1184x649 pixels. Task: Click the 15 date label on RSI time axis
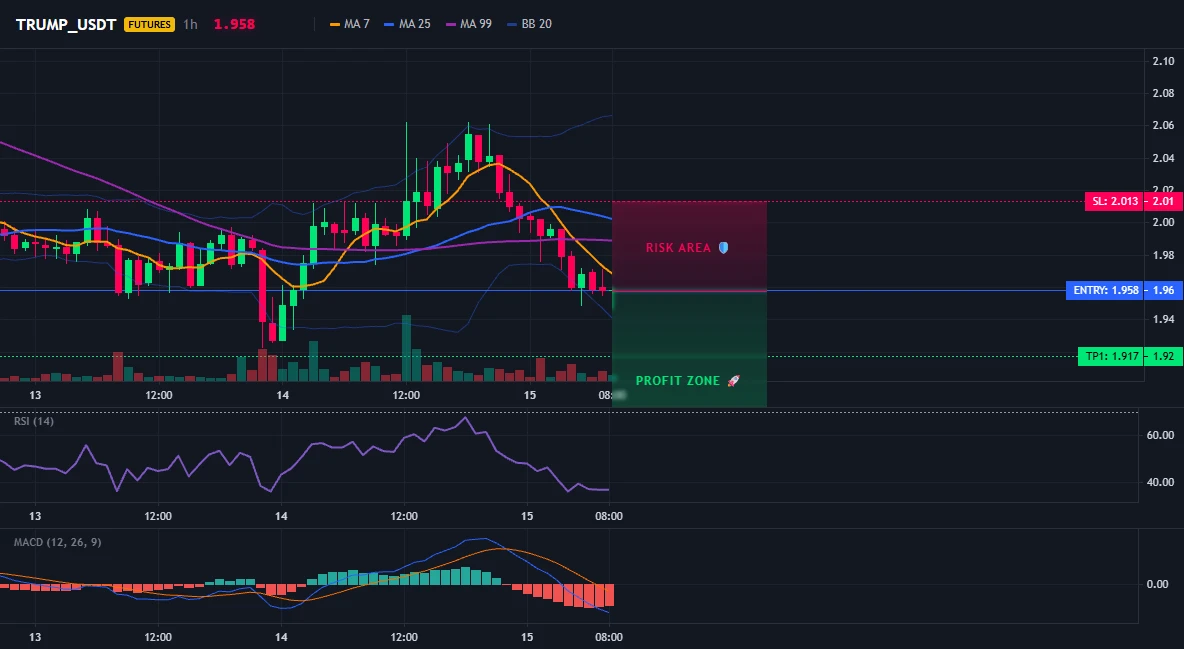(527, 516)
